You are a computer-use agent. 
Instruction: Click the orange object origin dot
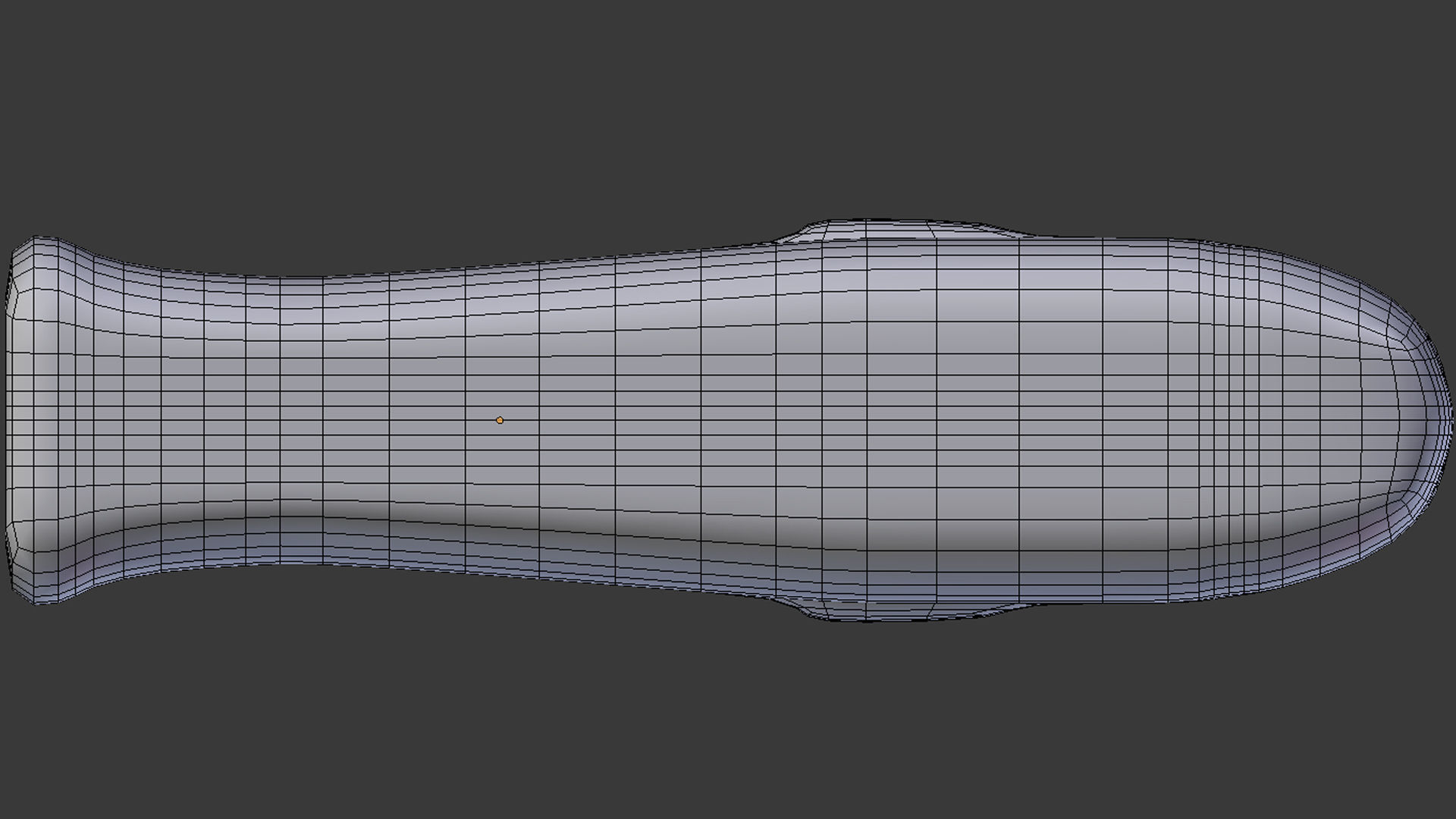[x=500, y=420]
